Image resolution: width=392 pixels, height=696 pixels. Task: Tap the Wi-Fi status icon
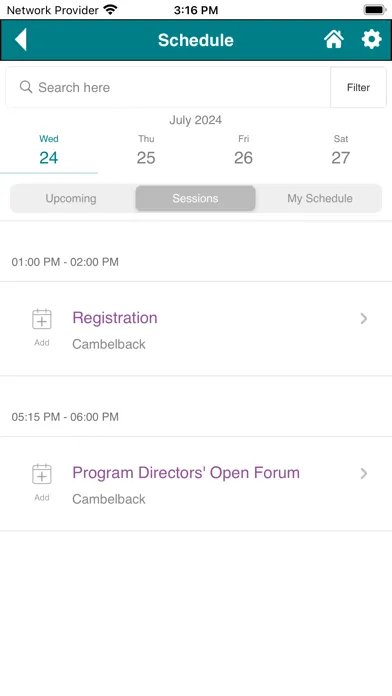[110, 10]
